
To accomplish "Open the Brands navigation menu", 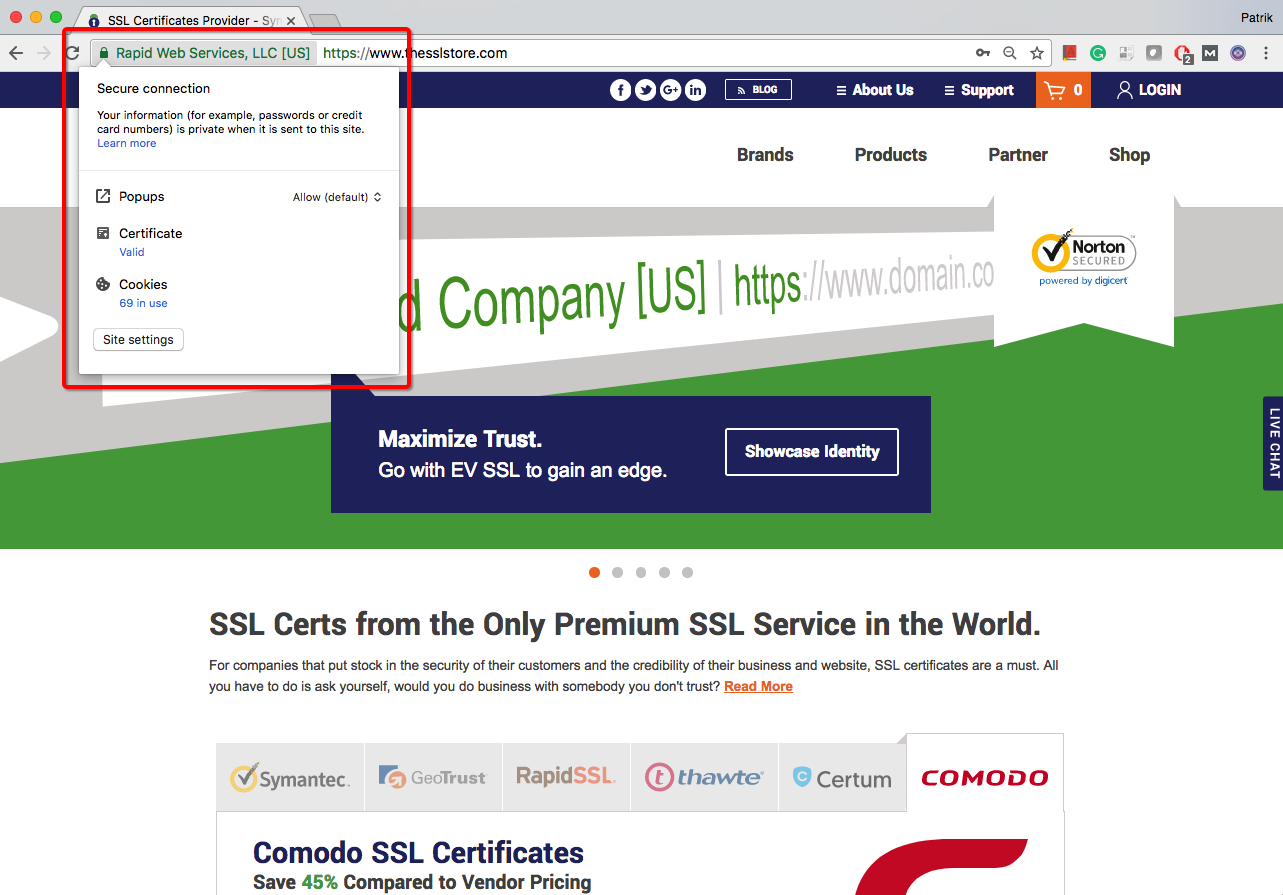I will click(765, 155).
